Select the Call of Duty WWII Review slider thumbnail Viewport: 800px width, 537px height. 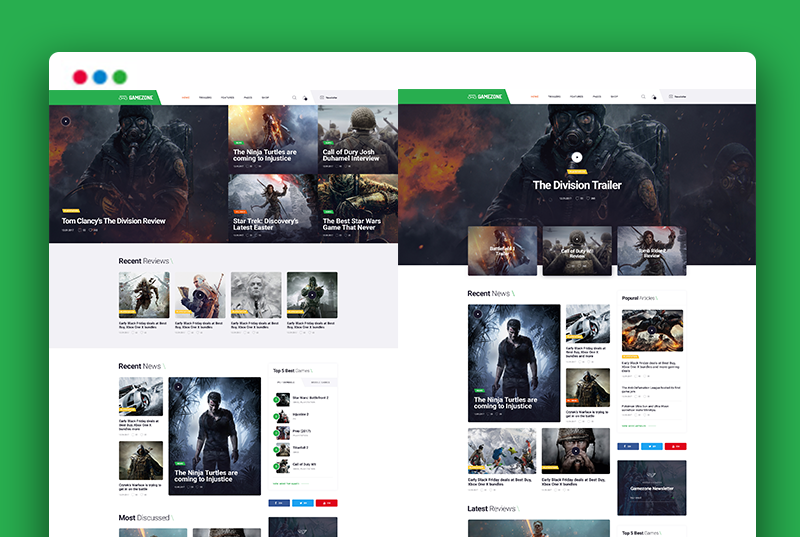(577, 250)
